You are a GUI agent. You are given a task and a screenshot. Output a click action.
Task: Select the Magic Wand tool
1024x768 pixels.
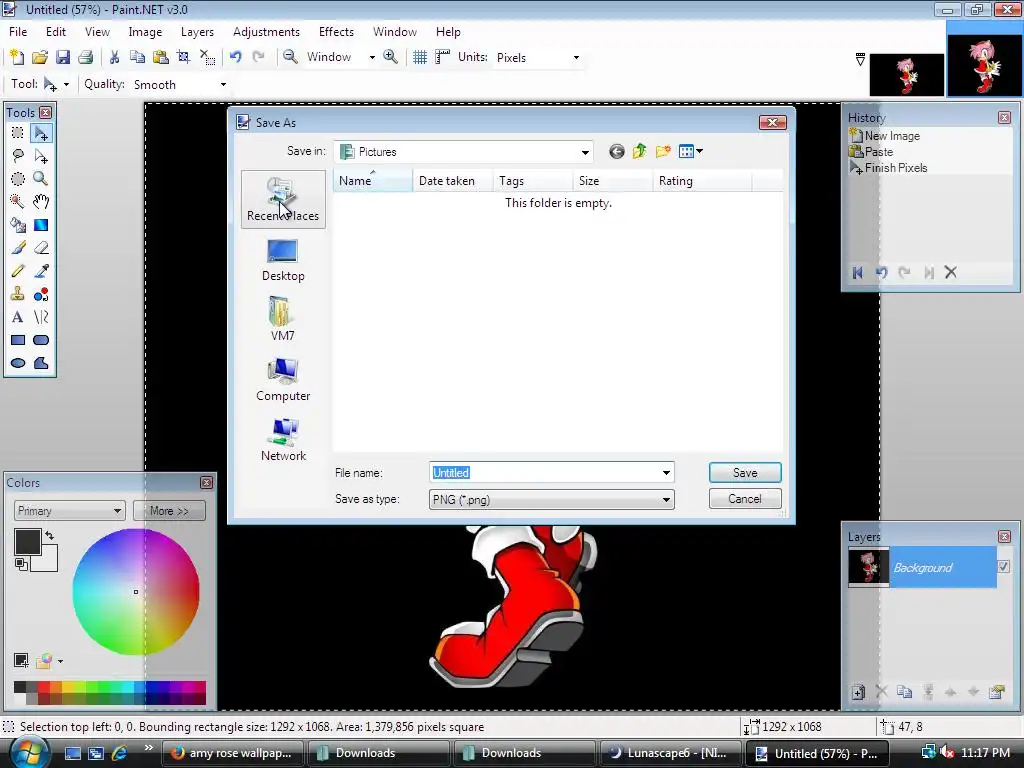(18, 202)
